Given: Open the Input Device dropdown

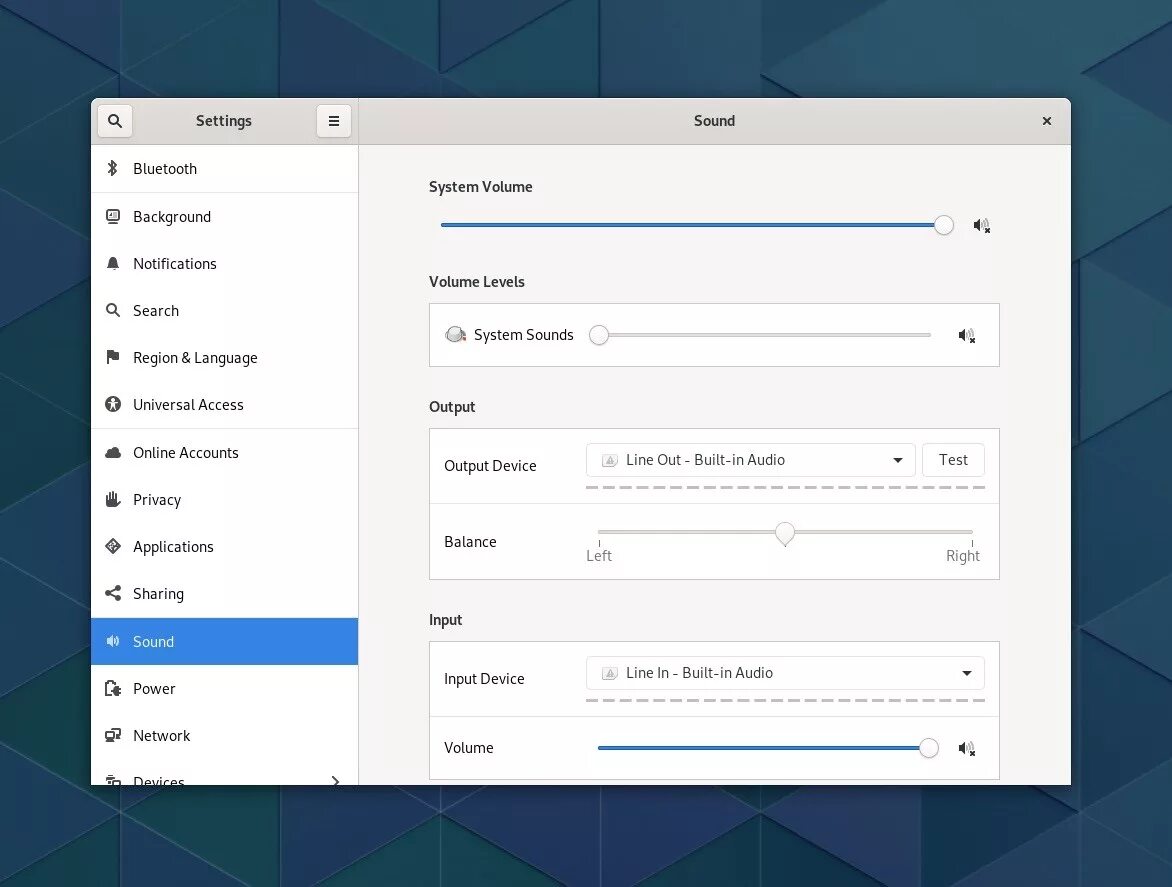Looking at the screenshot, I should (x=785, y=673).
